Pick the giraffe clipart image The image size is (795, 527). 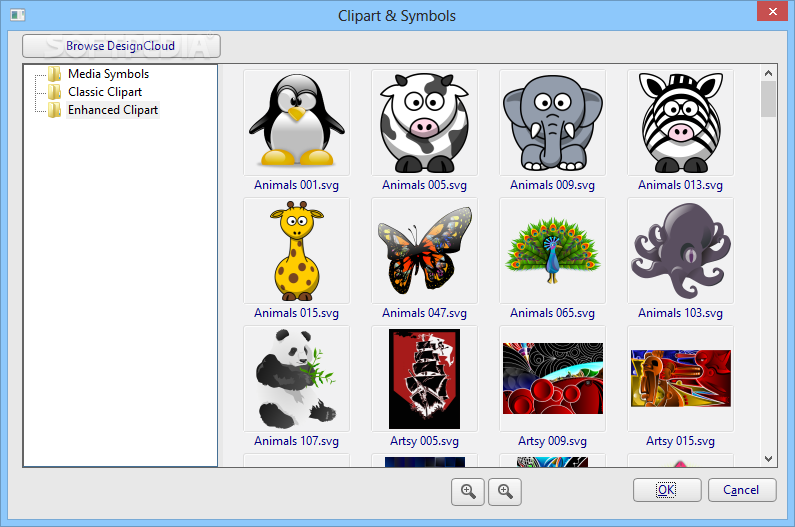(x=297, y=251)
